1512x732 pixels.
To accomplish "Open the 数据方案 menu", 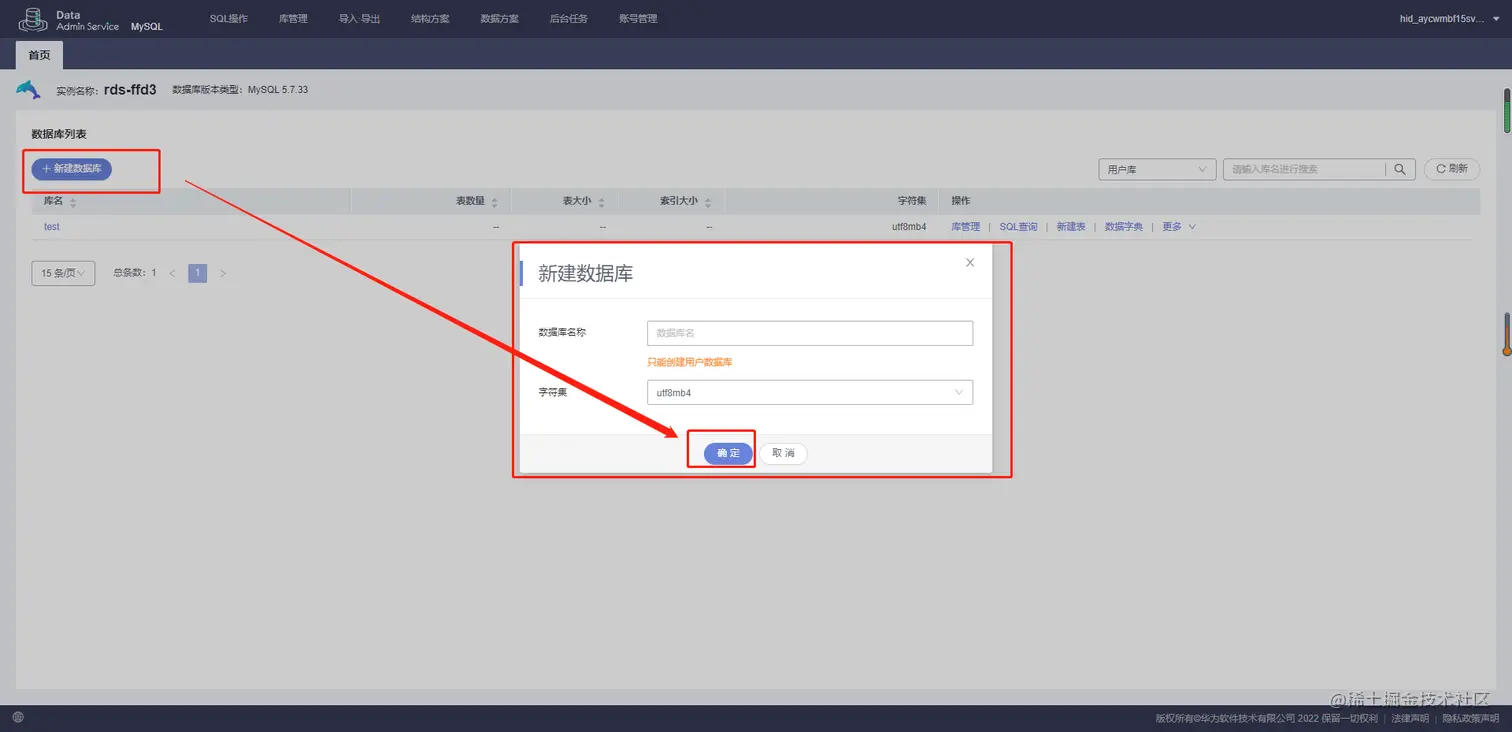I will point(500,19).
